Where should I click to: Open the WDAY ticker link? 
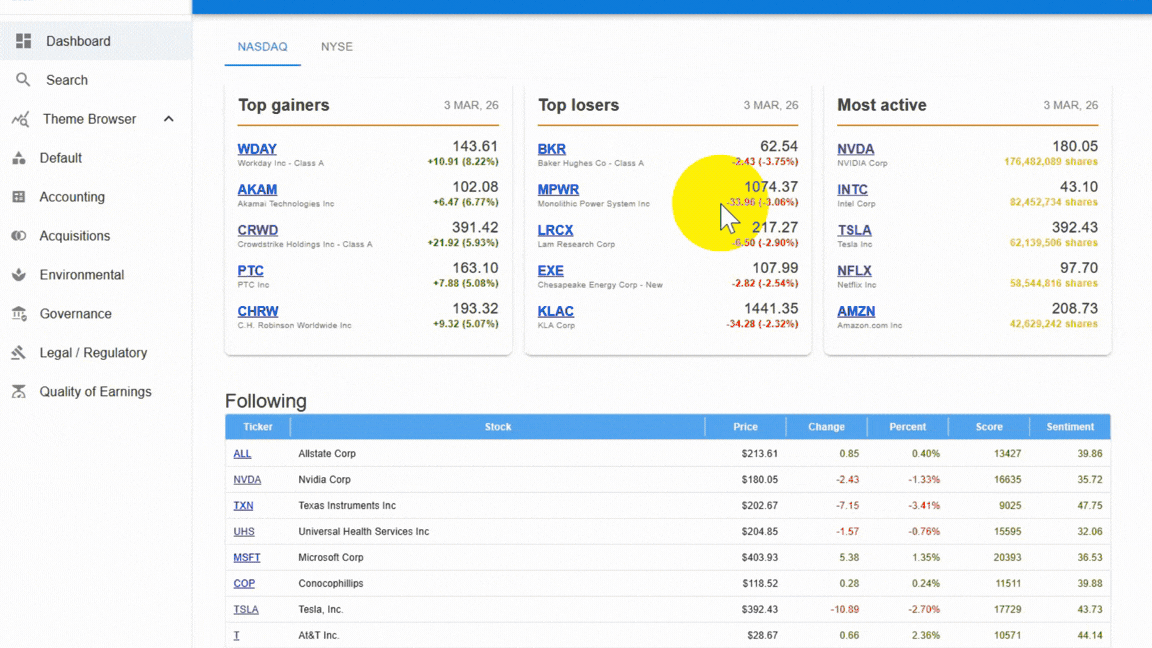click(x=257, y=149)
